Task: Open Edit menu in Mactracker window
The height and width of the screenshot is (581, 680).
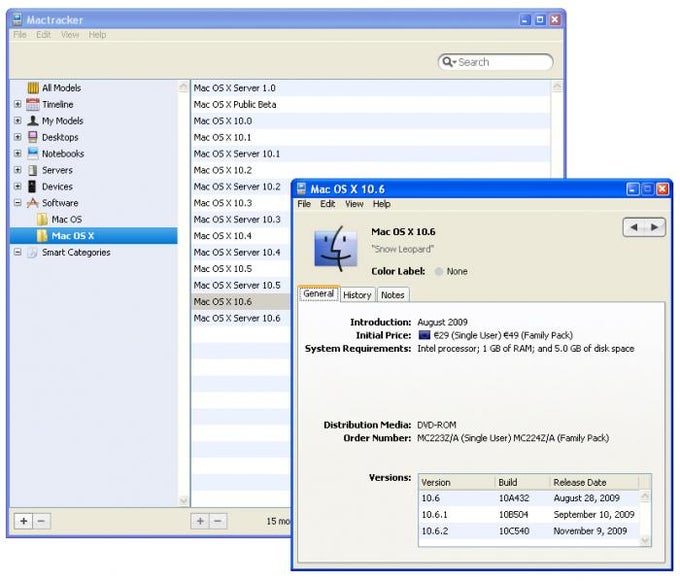Action: [x=43, y=35]
